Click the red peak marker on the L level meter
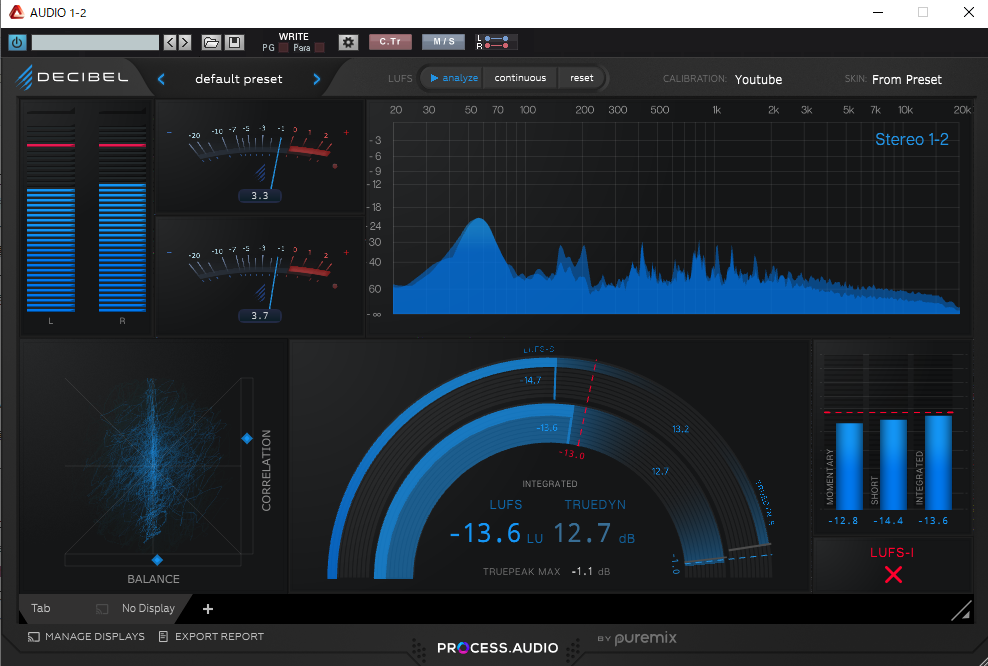Screen dimensions: 988x666 pyautogui.click(x=50, y=145)
